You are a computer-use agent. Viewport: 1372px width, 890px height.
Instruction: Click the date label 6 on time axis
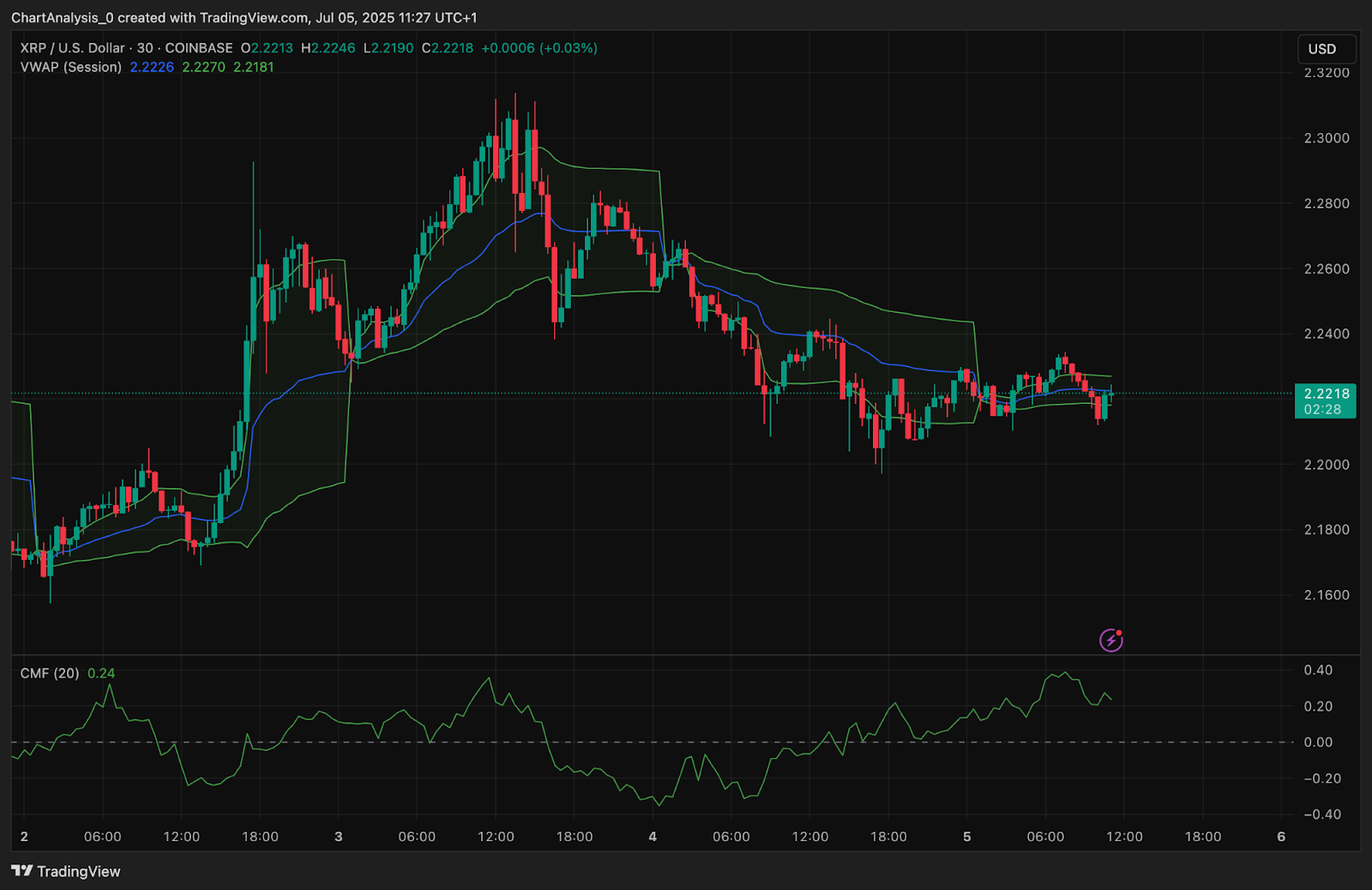(1281, 837)
